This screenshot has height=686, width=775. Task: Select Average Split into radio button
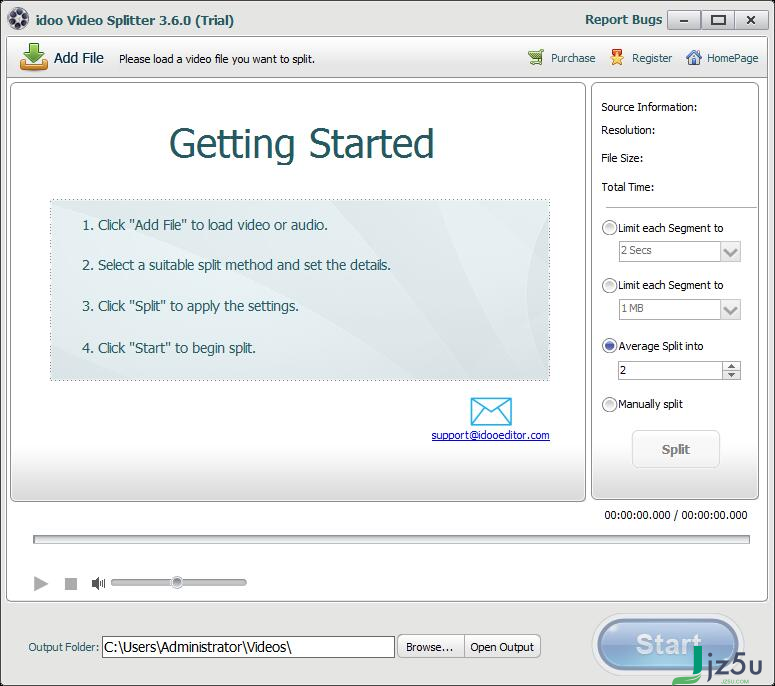[609, 346]
